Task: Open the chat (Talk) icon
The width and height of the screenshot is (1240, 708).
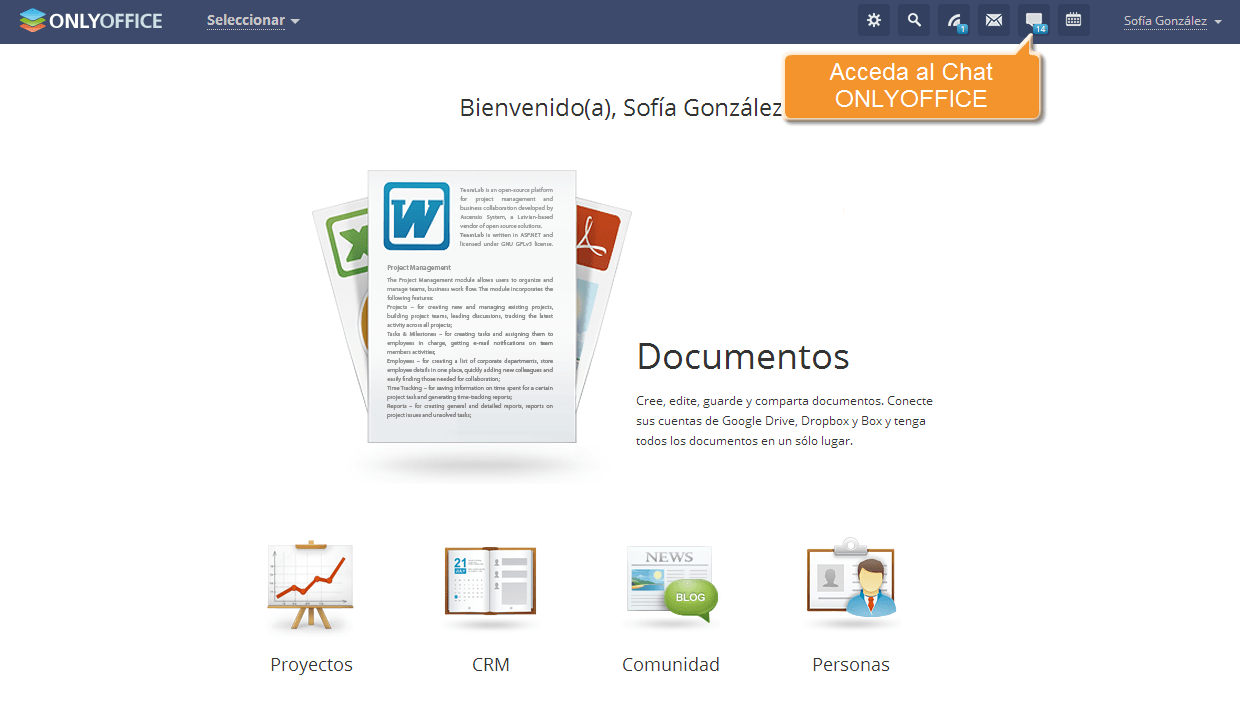Action: click(x=1034, y=20)
